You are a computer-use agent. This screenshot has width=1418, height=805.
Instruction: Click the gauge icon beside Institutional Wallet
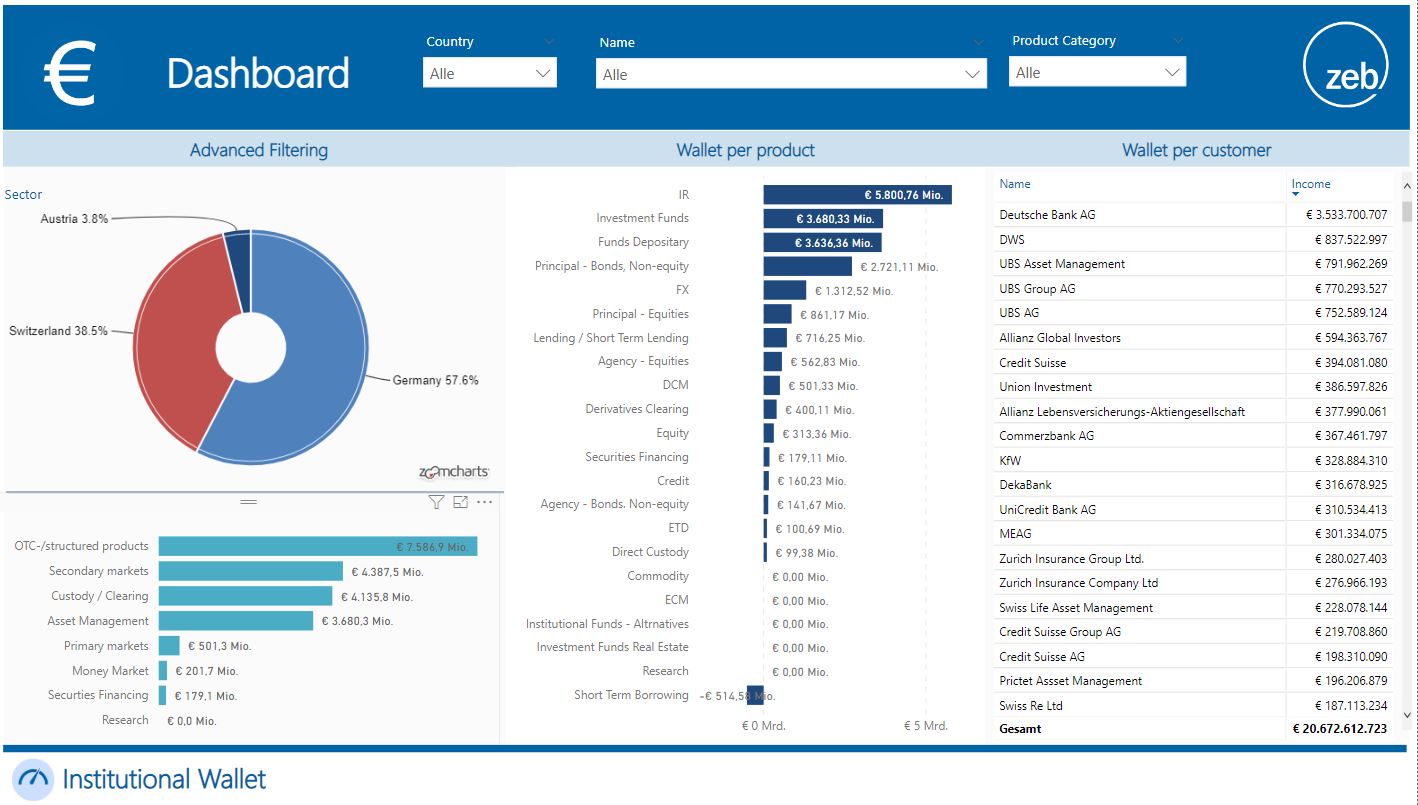(x=33, y=779)
